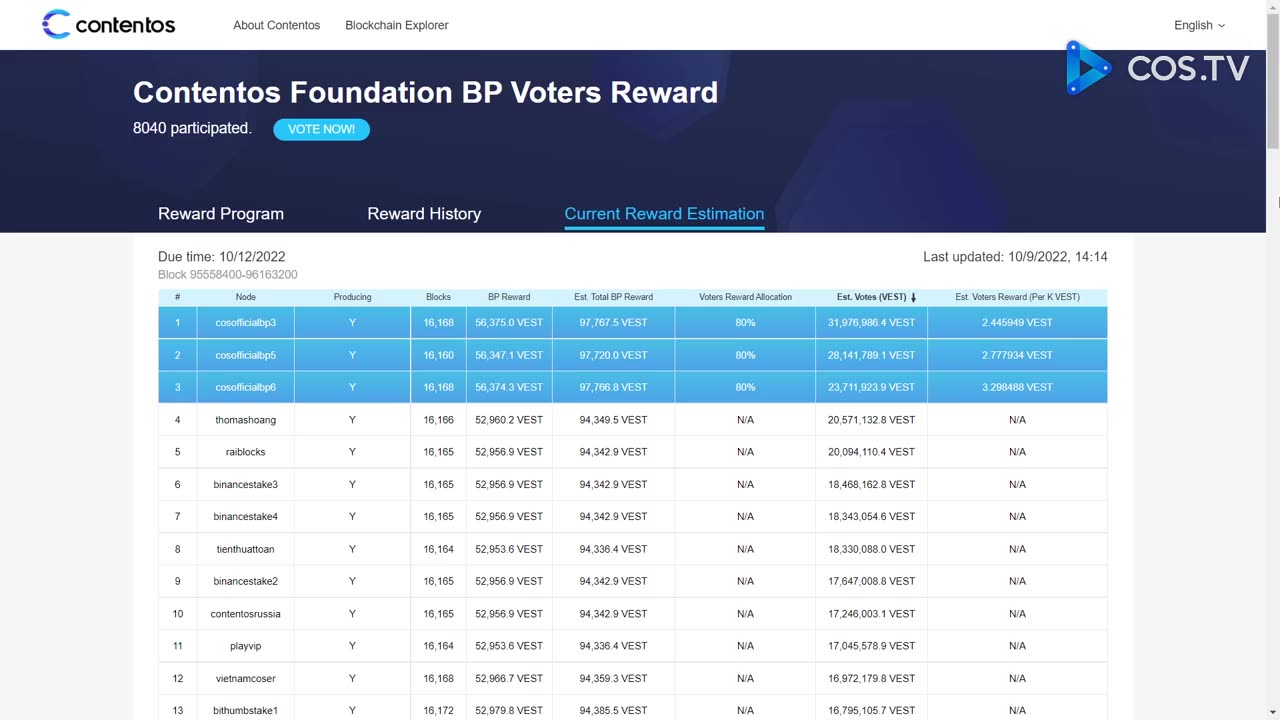Click the 3.298488 VEST voters reward value
The width and height of the screenshot is (1280, 720).
[1017, 387]
